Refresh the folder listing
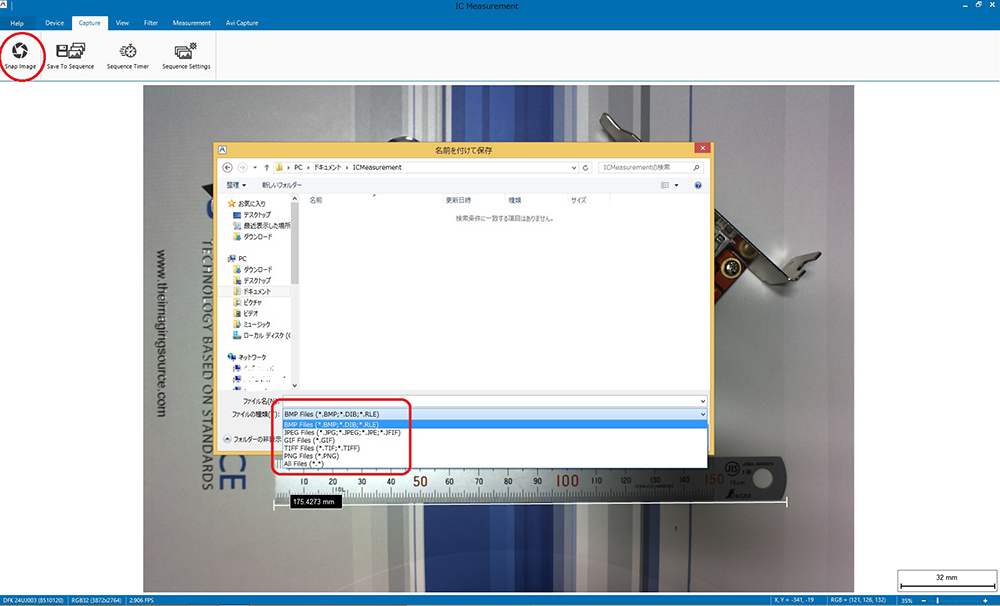Image resolution: width=1000 pixels, height=606 pixels. coord(585,168)
